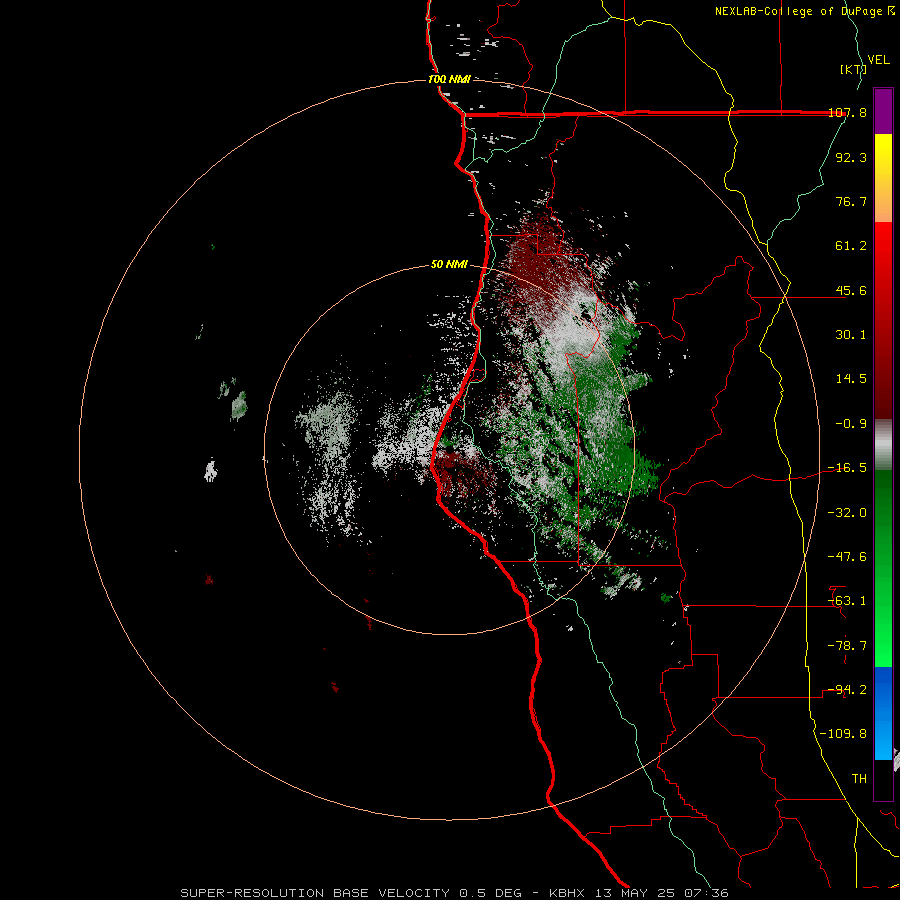Click the -109.8 scale value
This screenshot has height=900, width=900.
844,734
